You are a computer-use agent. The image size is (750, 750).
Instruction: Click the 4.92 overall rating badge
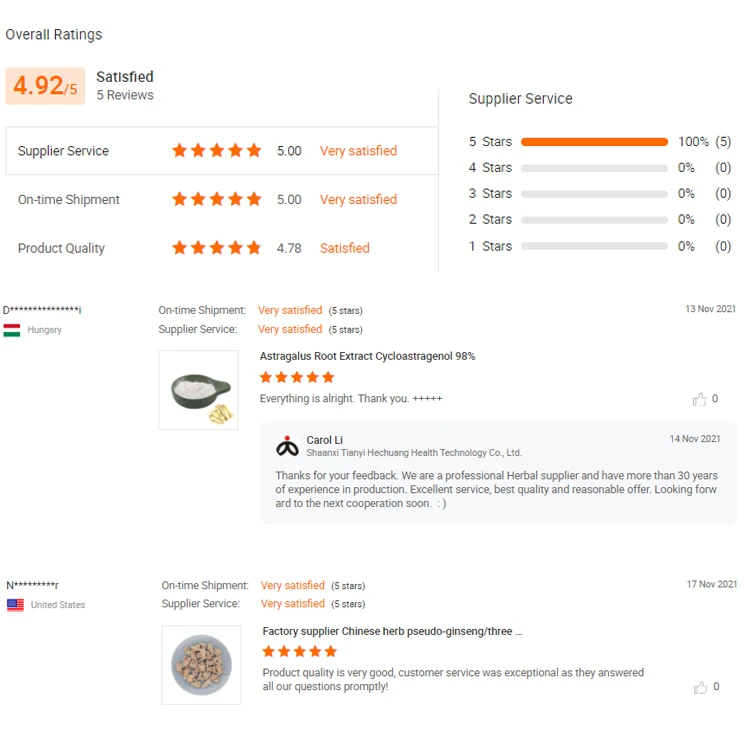(45, 86)
